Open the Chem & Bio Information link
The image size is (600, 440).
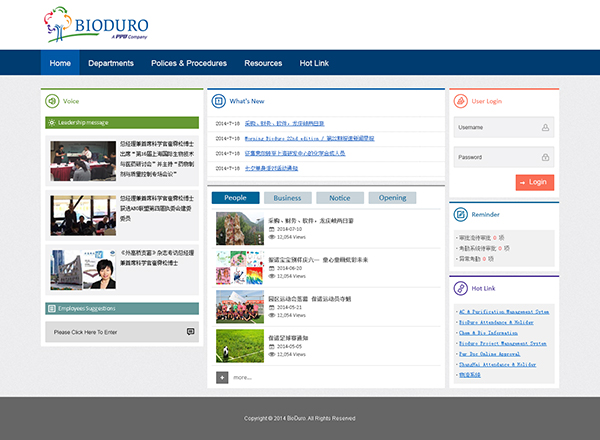tap(488, 333)
